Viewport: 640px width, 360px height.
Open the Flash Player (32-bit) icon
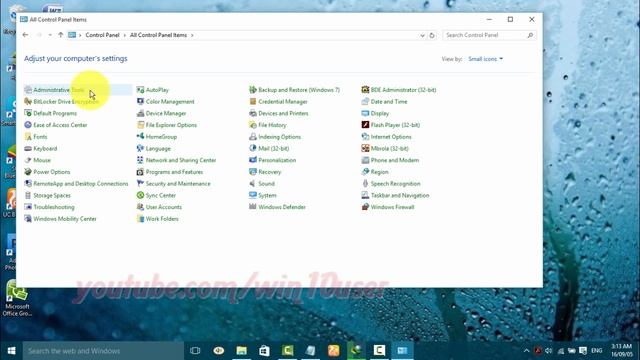365,125
